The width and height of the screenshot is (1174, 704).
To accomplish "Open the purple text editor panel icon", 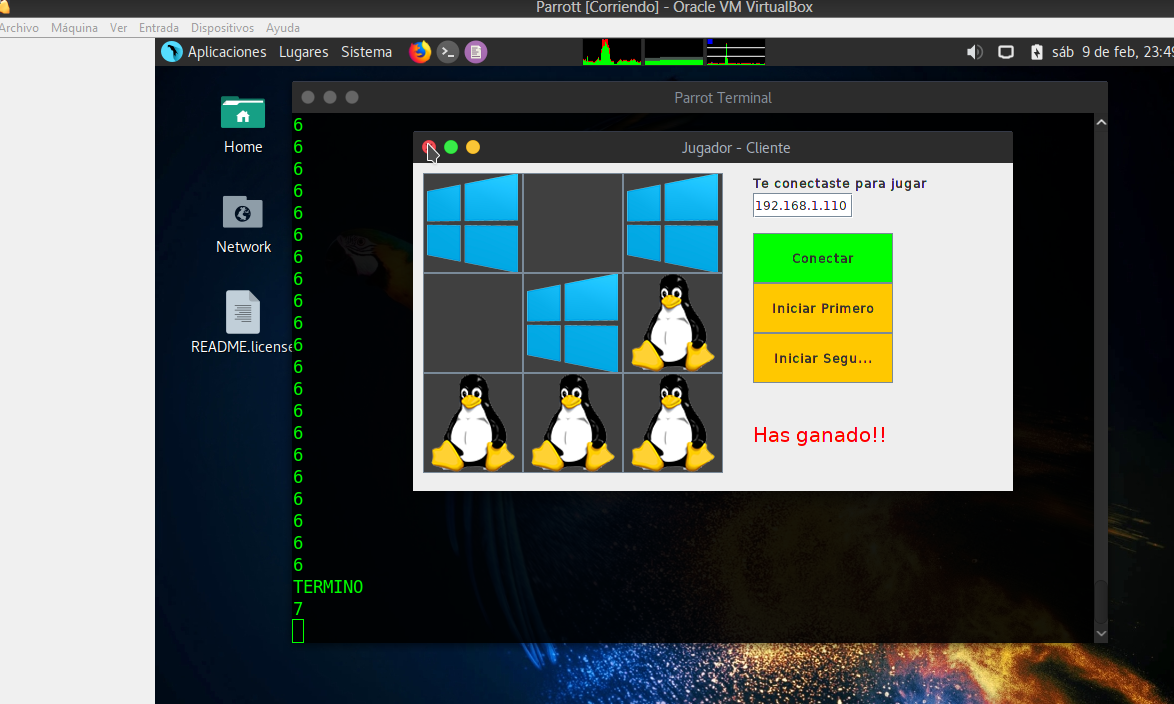I will (x=475, y=52).
